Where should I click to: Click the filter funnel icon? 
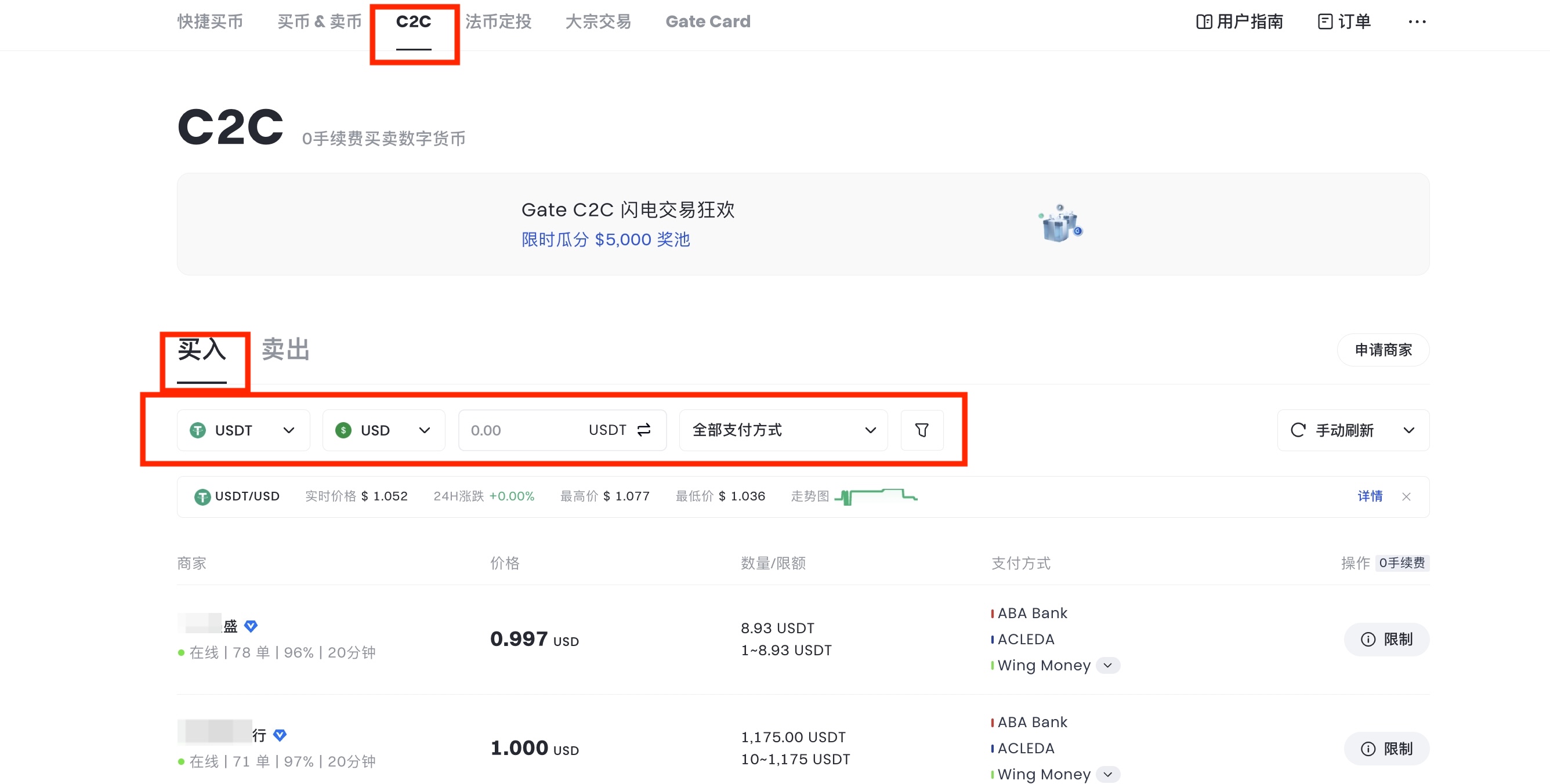tap(921, 430)
